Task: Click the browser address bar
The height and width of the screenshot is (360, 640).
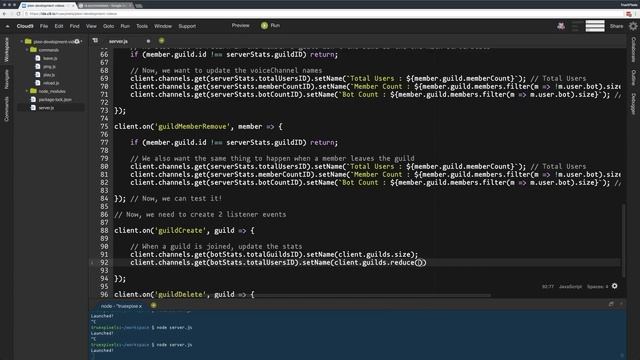Action: (x=322, y=14)
